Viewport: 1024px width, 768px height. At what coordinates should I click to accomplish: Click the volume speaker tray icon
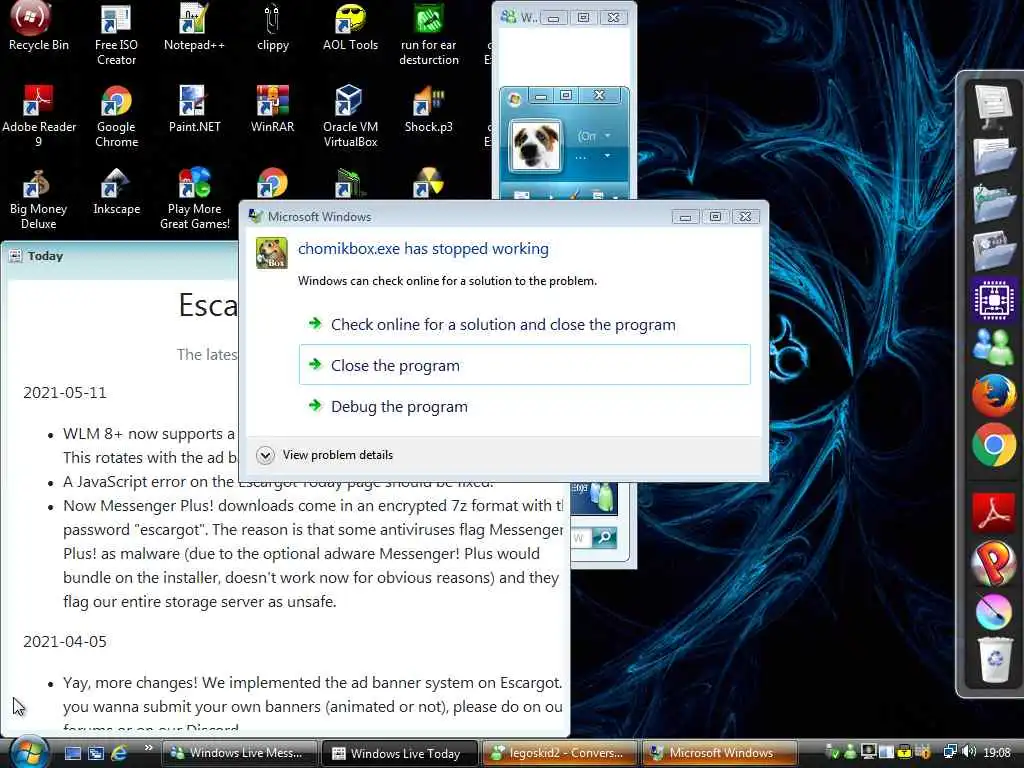point(969,752)
